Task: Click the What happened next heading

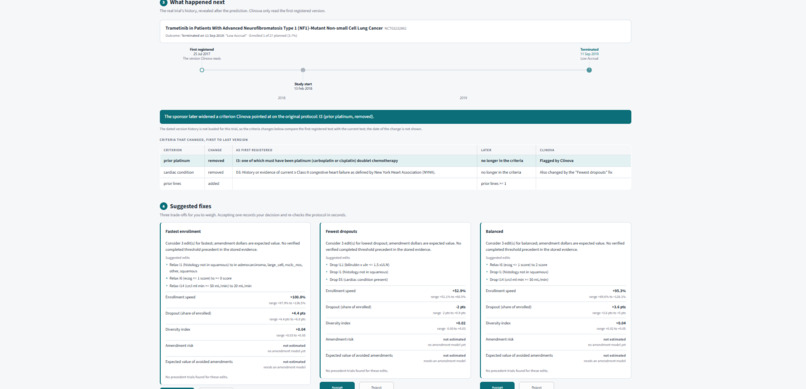Action: (x=197, y=3)
